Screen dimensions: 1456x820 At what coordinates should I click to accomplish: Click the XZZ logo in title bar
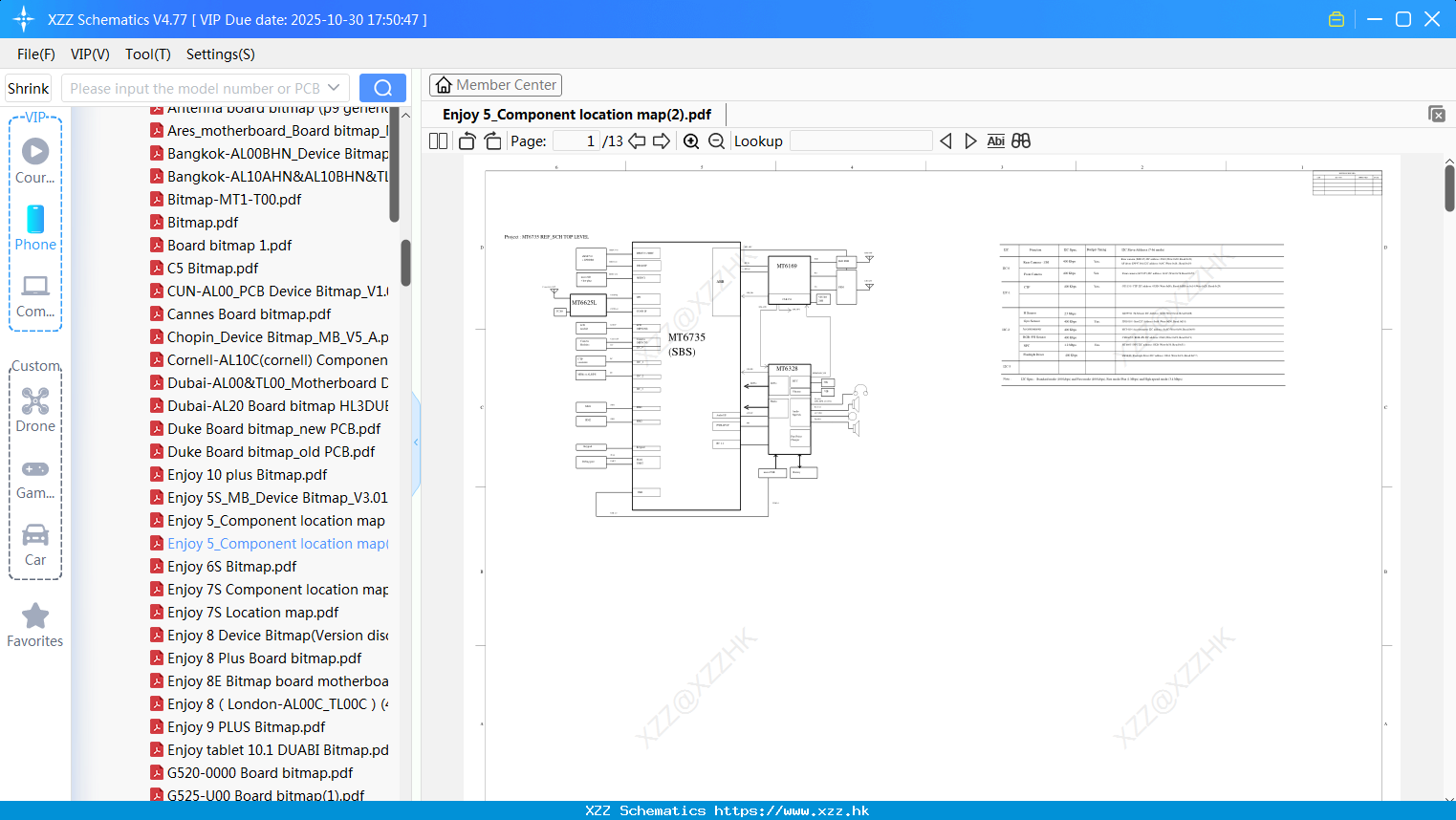pos(24,19)
